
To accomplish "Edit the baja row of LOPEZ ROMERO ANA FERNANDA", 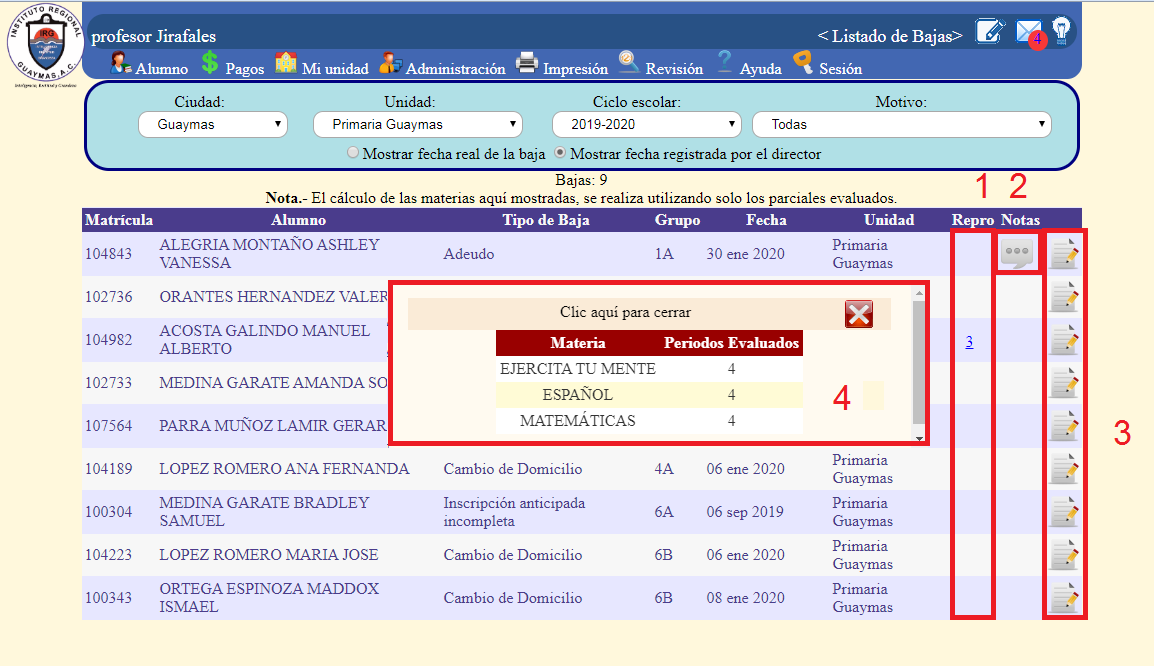I will coord(1063,469).
